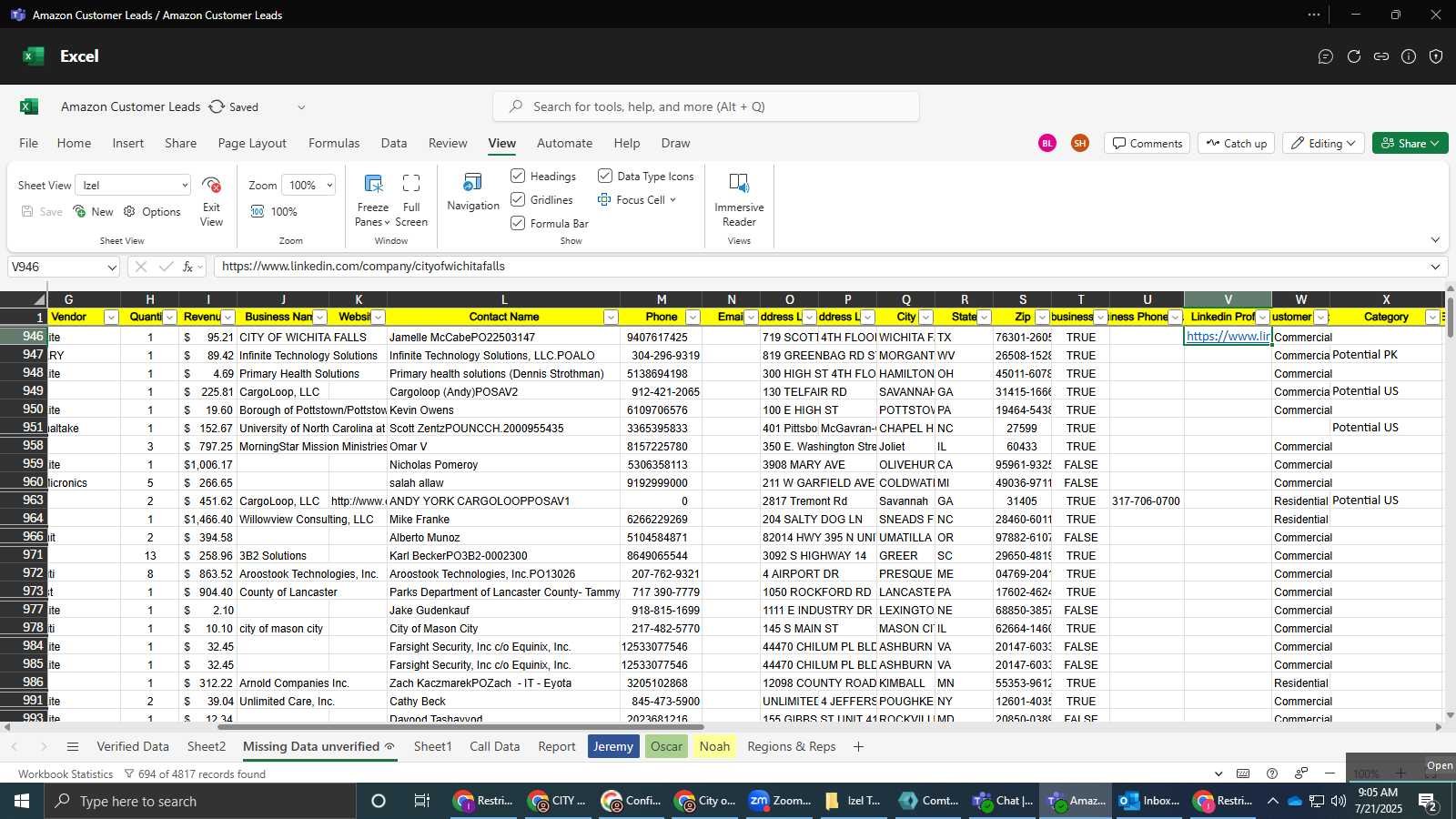Open Zoom app from taskbar
The image size is (1456, 819).
[x=780, y=801]
